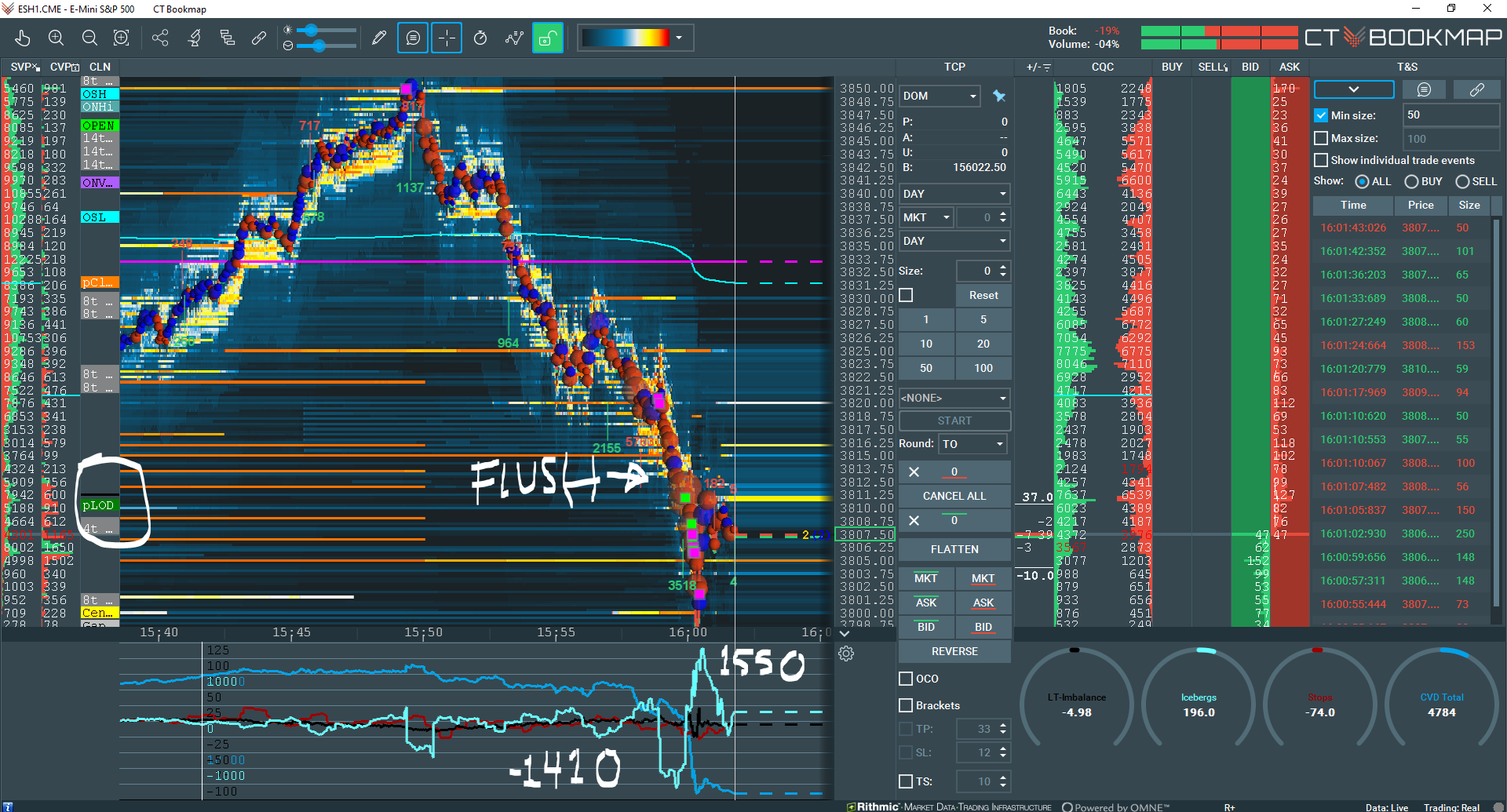The image size is (1507, 812).
Task: Click the zoom out magnifier
Action: coord(89,38)
